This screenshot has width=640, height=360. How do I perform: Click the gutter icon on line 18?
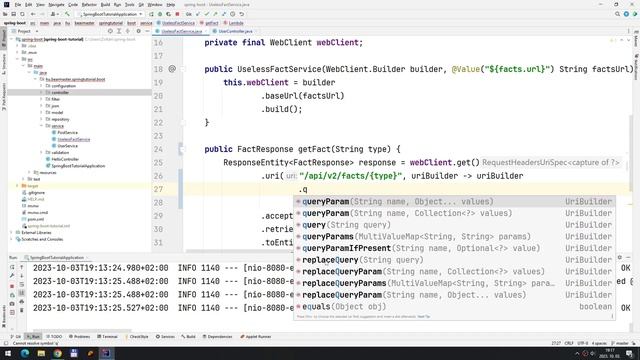click(172, 69)
